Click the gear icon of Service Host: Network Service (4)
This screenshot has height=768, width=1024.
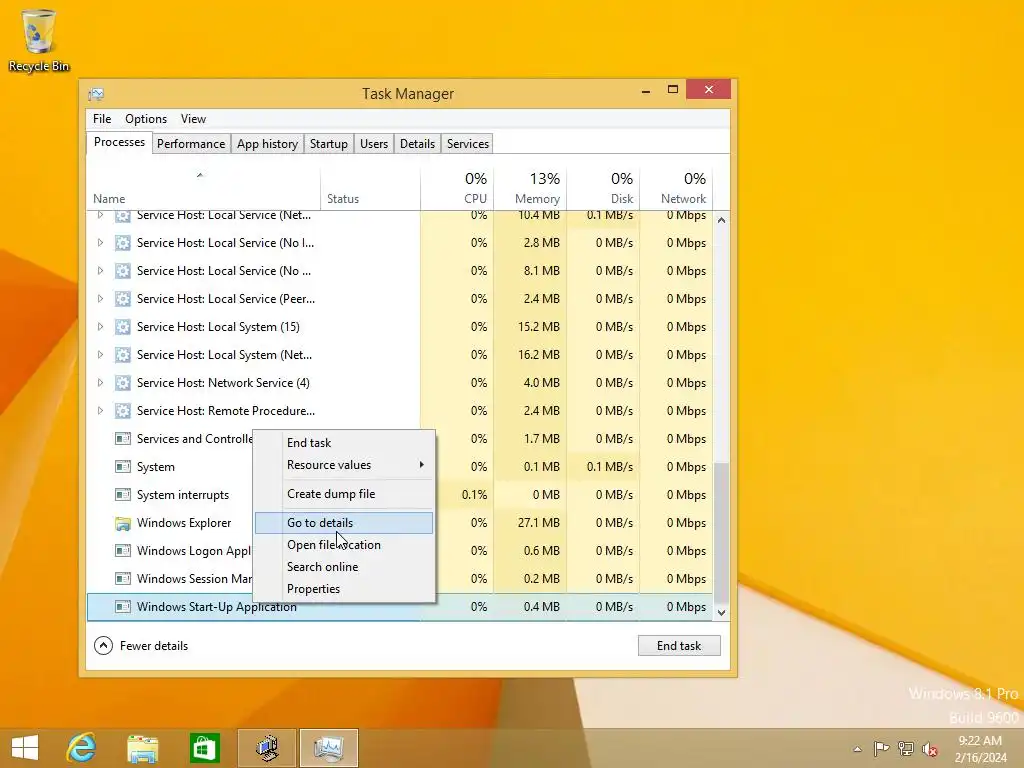tap(123, 383)
